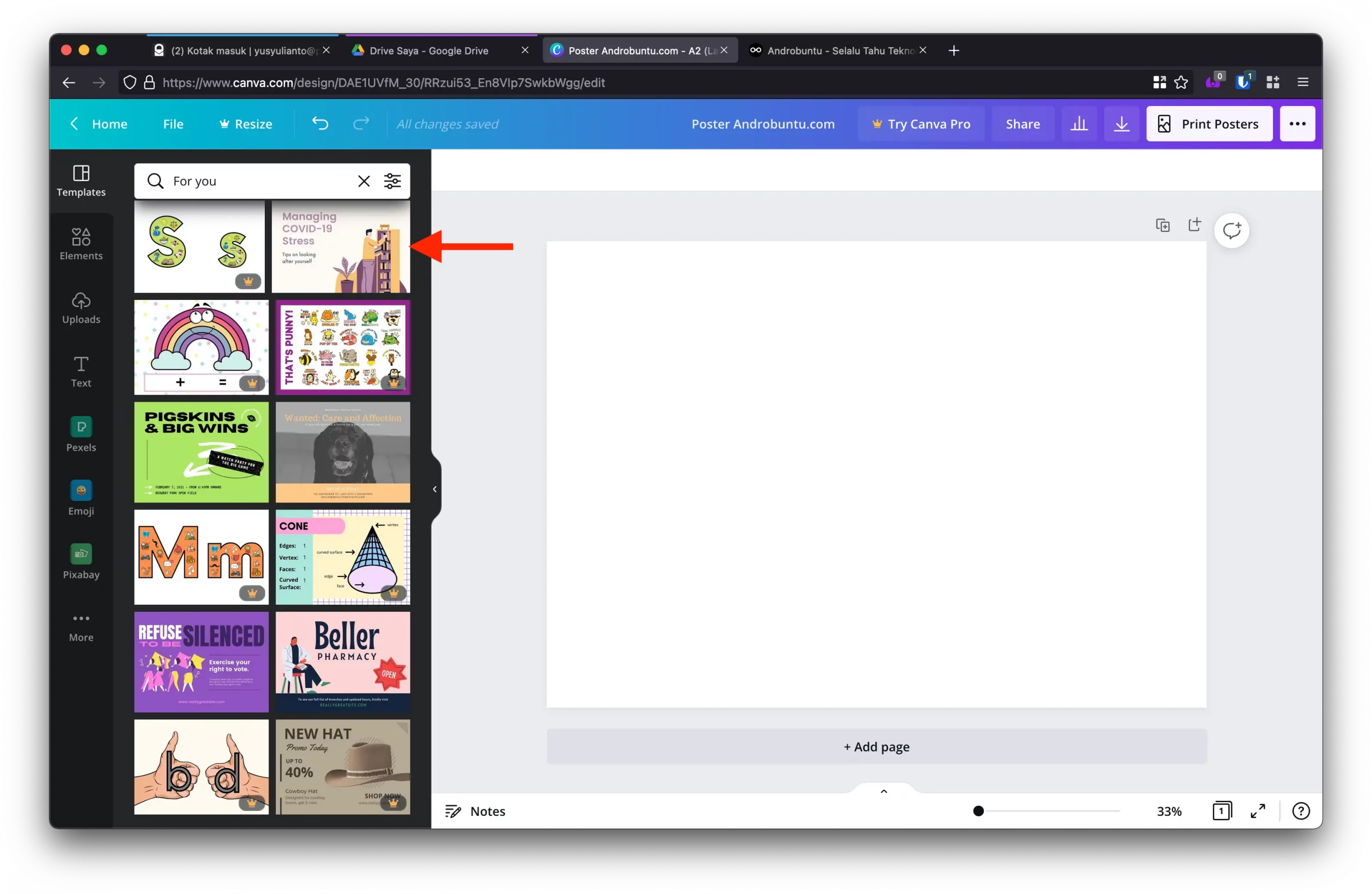Viewport: 1372px width, 894px height.
Task: Switch to the Google Drive browser tab
Action: pos(429,51)
